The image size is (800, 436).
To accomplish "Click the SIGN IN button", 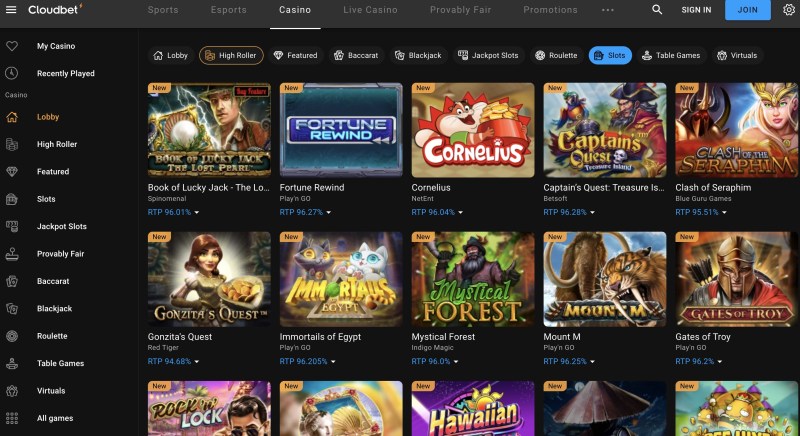I will [696, 10].
